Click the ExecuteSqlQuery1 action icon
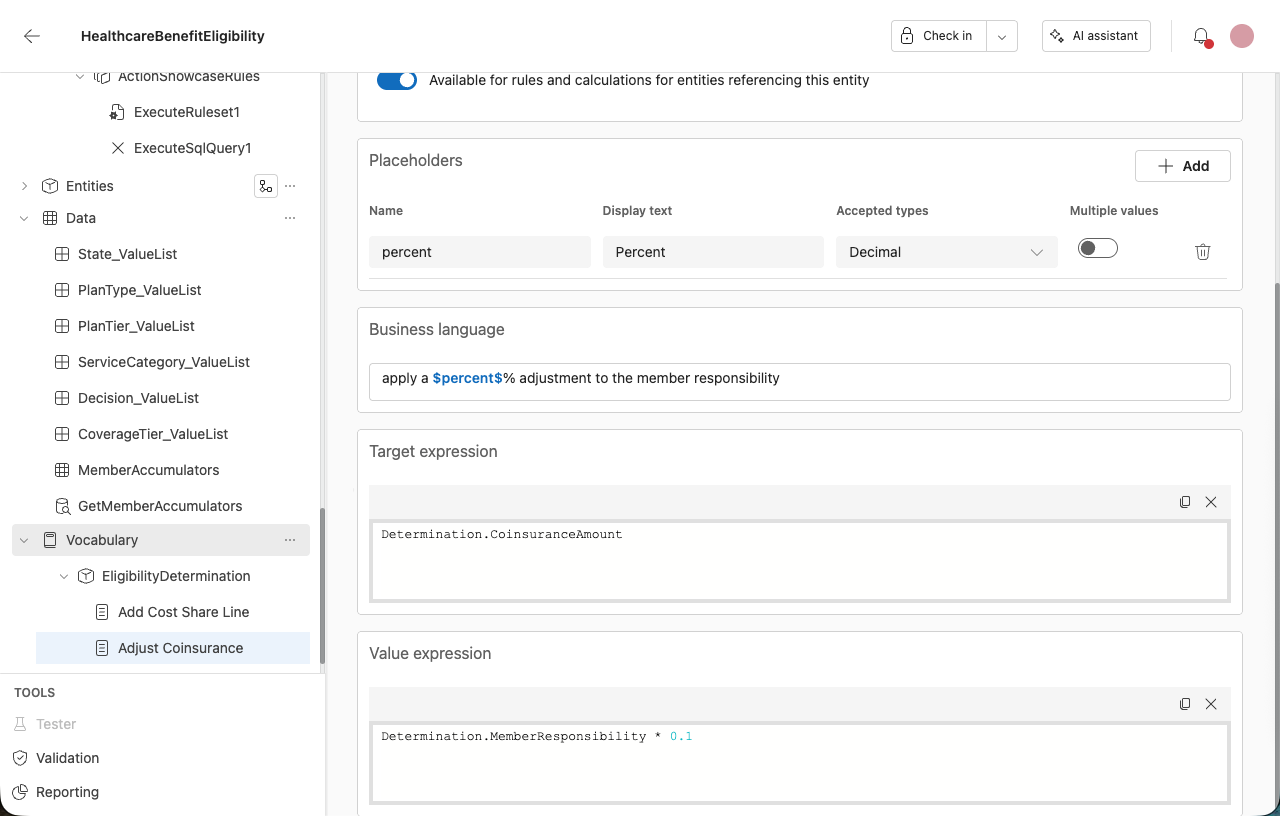 117,148
